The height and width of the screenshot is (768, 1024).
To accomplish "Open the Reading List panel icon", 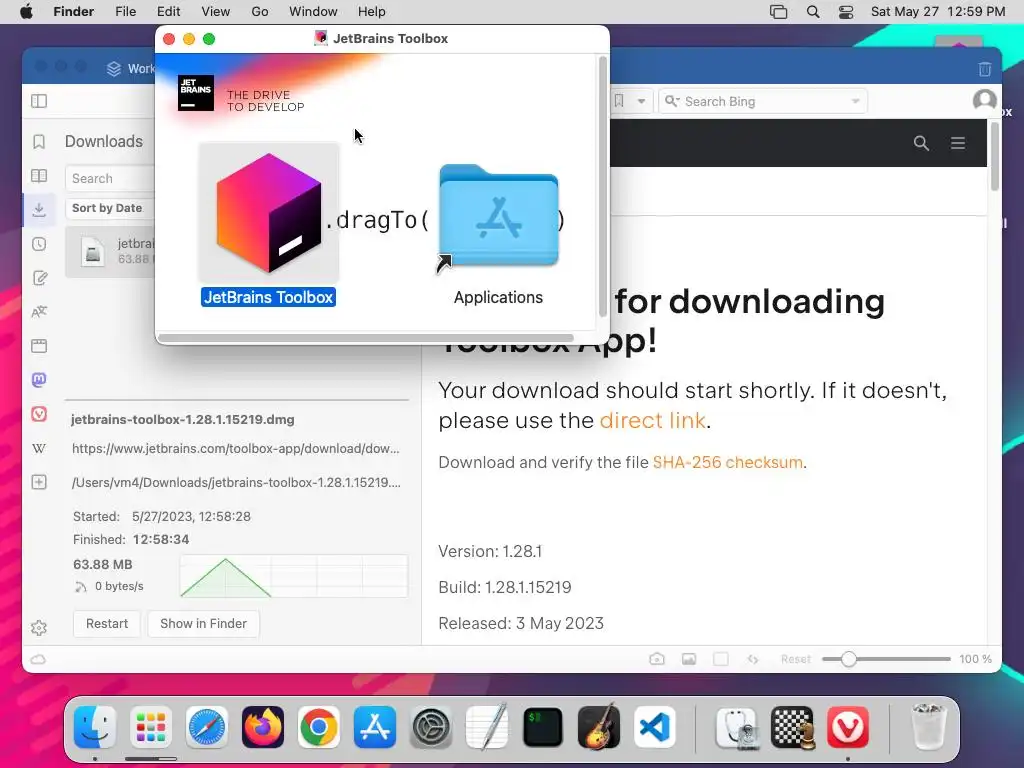I will click(39, 176).
